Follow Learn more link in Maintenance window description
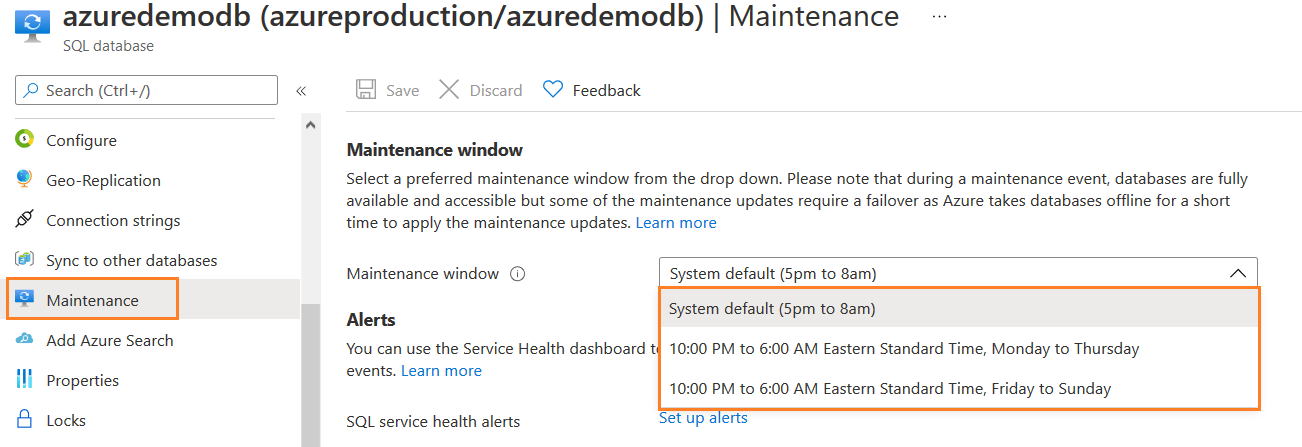1302x447 pixels. click(676, 223)
